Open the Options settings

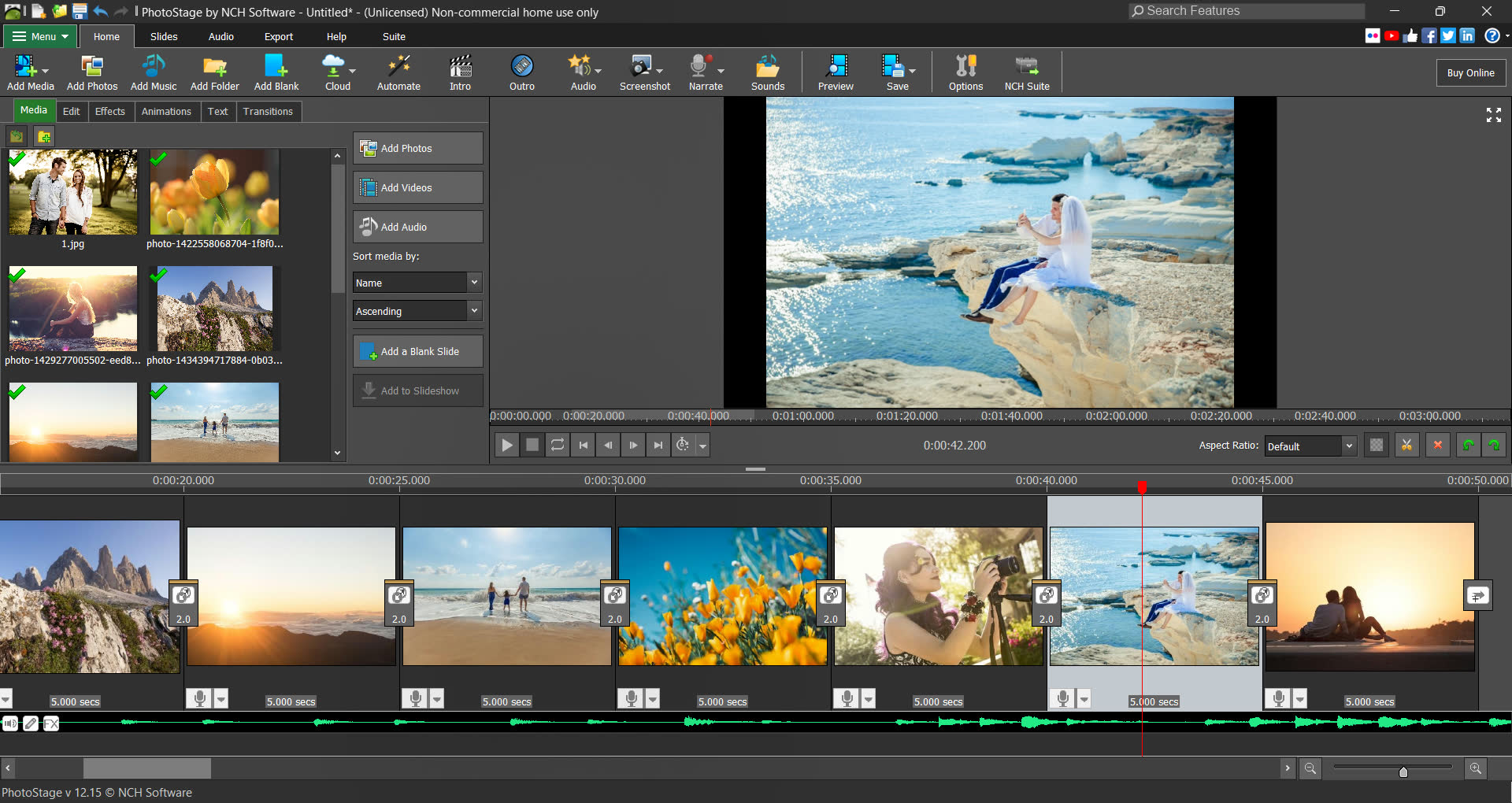pyautogui.click(x=965, y=72)
